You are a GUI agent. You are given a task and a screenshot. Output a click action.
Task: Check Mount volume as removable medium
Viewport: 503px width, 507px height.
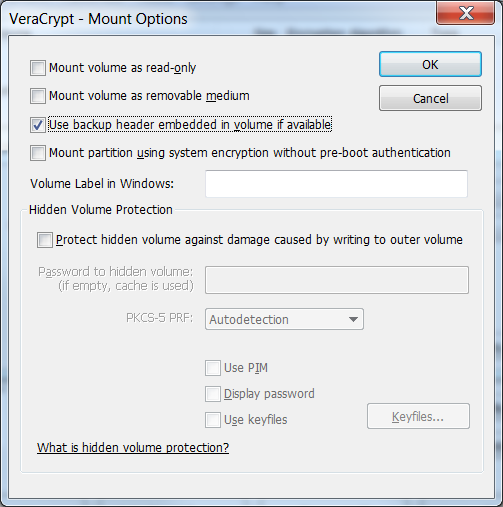point(38,96)
